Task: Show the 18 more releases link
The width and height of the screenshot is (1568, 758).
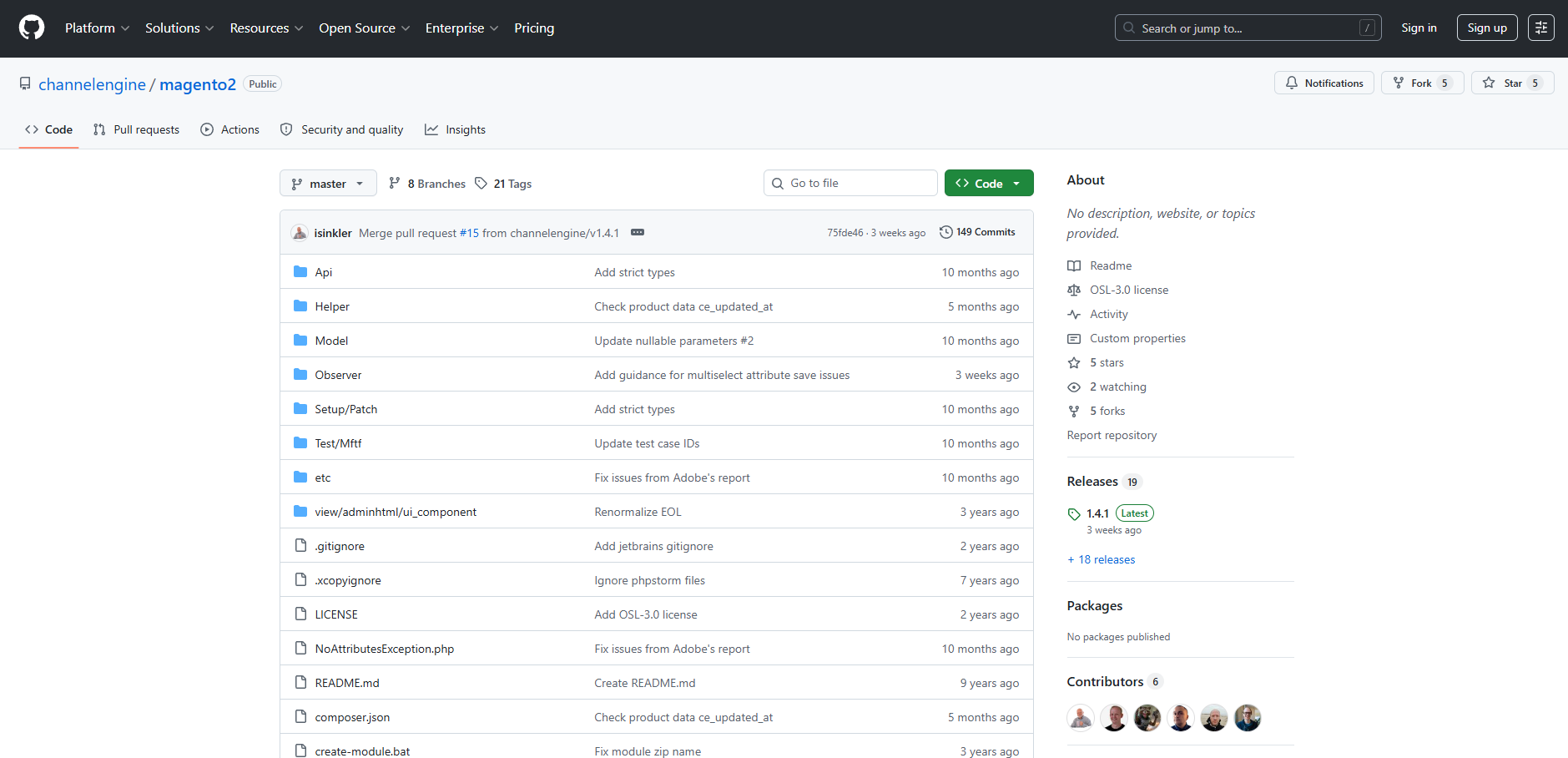Action: coord(1101,559)
